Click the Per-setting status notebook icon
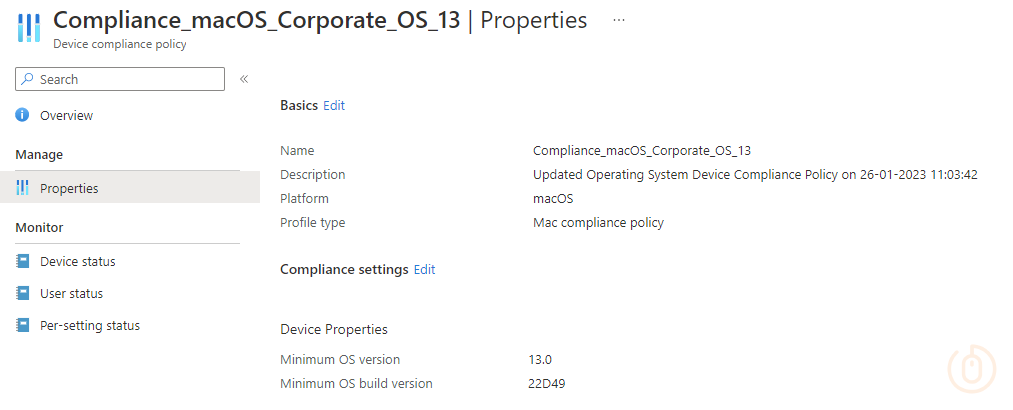 pyautogui.click(x=23, y=326)
